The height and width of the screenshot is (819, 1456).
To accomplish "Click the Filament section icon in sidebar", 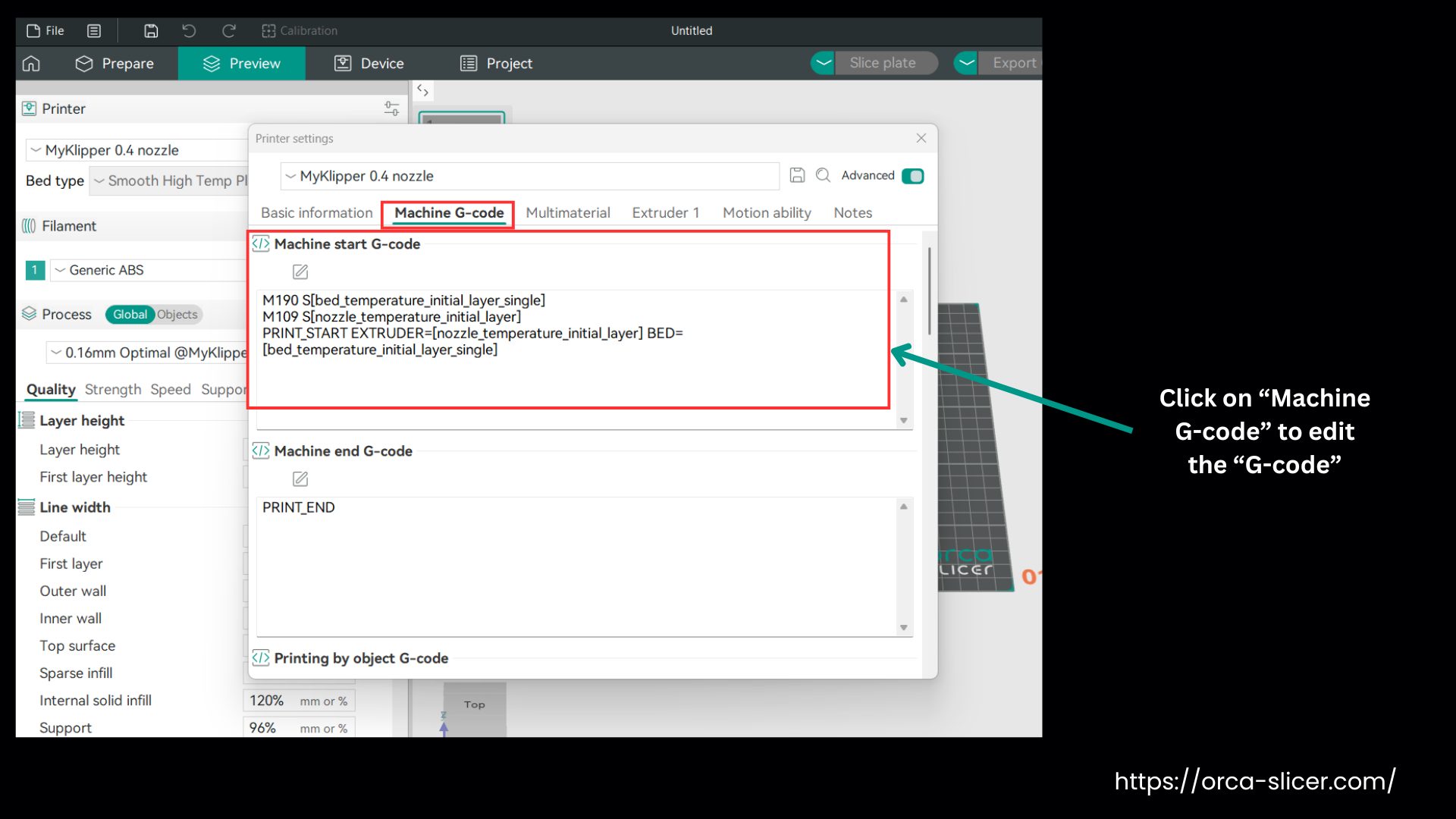I will [29, 226].
